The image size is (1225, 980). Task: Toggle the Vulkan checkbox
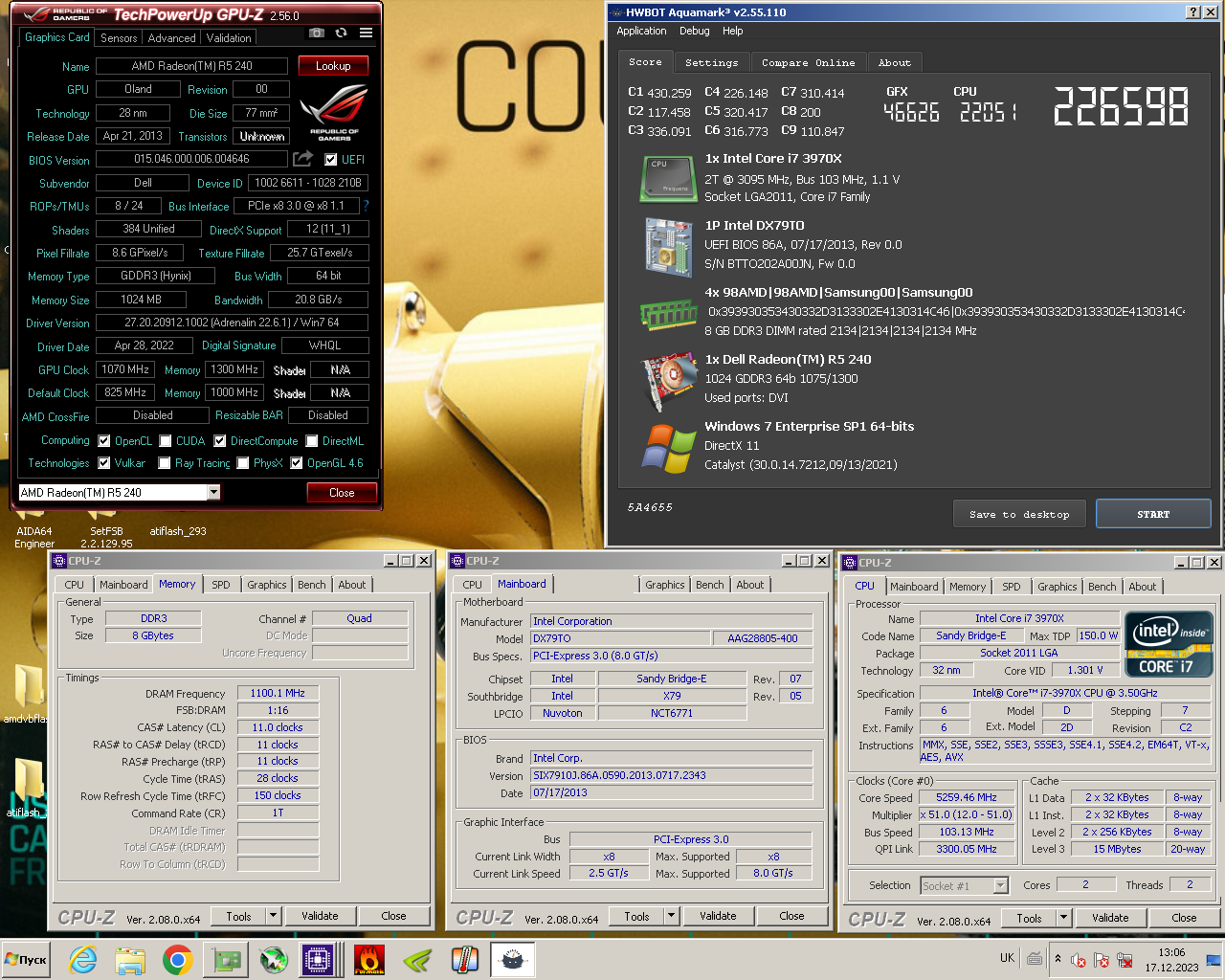[x=104, y=463]
